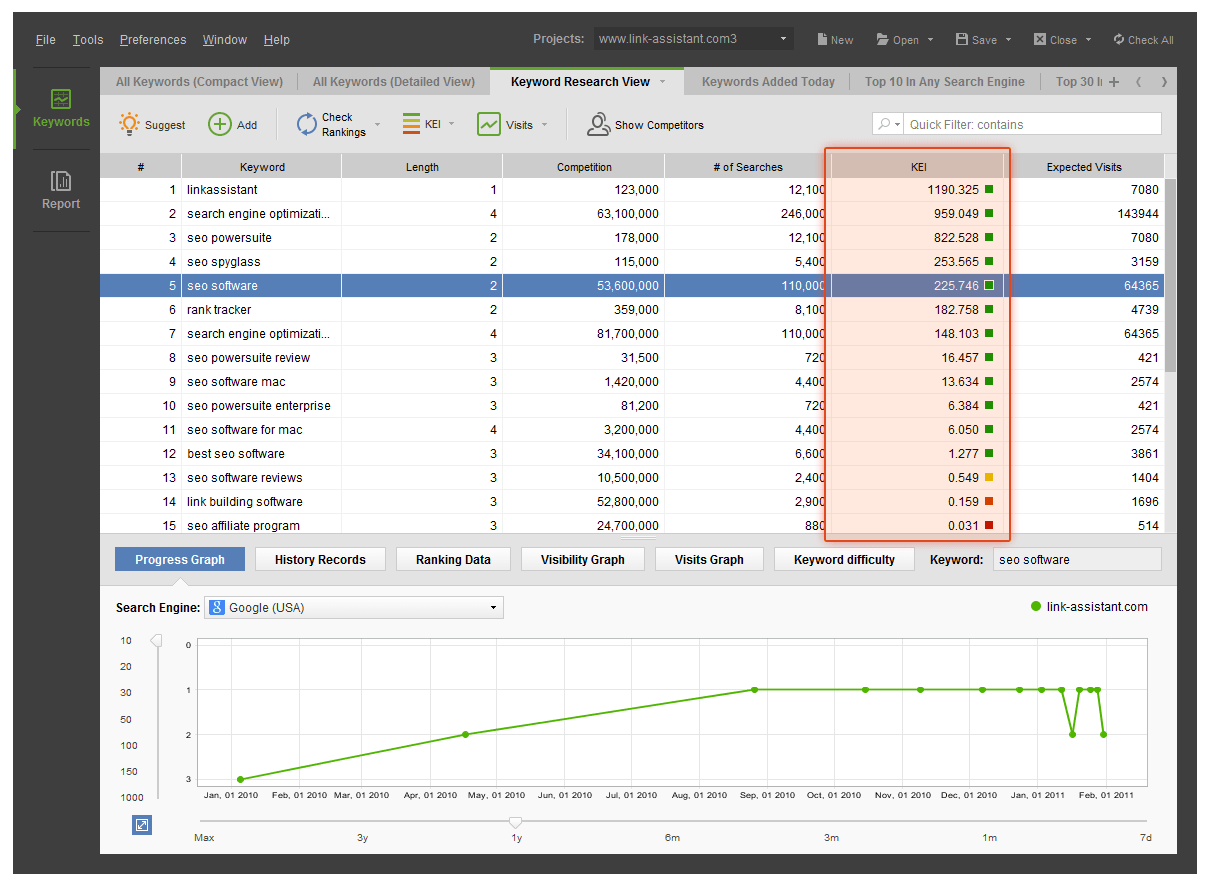Image resolution: width=1207 pixels, height=886 pixels.
Task: Open the File menu
Action: click(46, 40)
